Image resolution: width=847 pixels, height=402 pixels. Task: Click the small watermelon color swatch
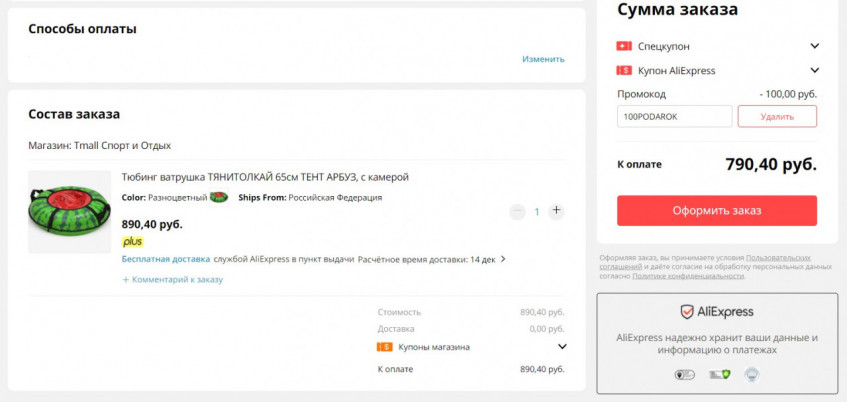pyautogui.click(x=219, y=197)
